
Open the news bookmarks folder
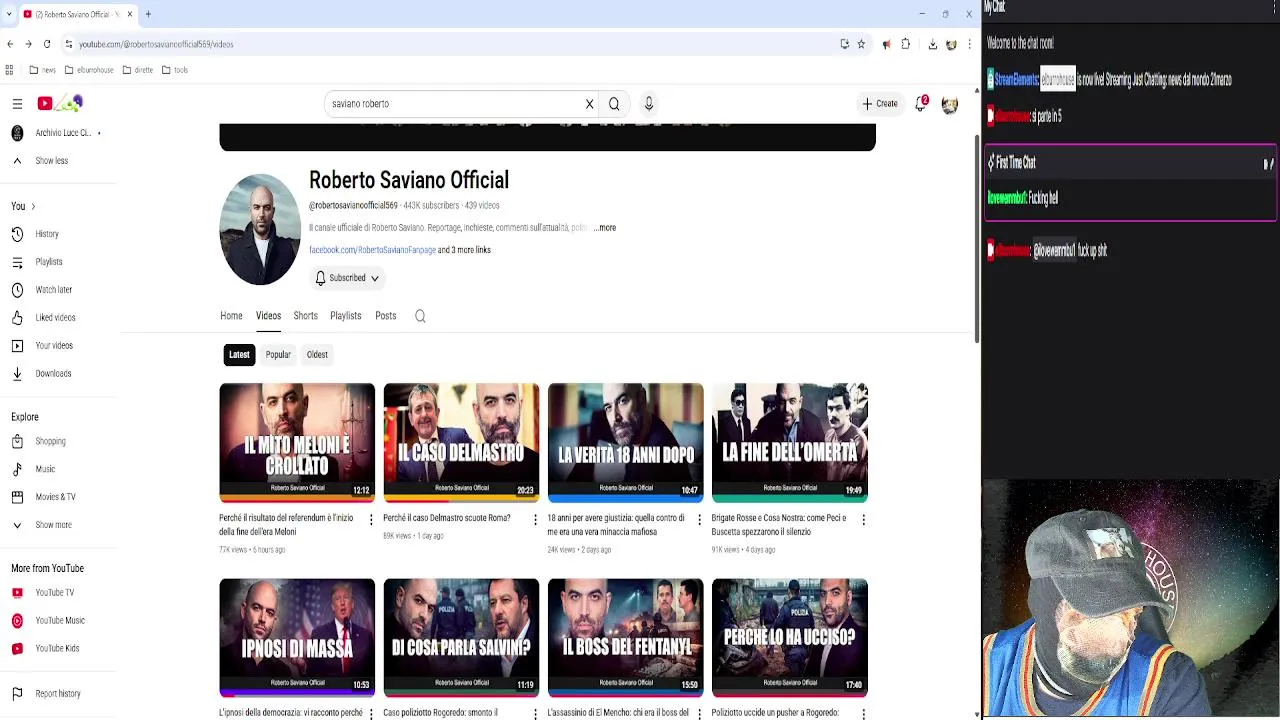[42, 70]
